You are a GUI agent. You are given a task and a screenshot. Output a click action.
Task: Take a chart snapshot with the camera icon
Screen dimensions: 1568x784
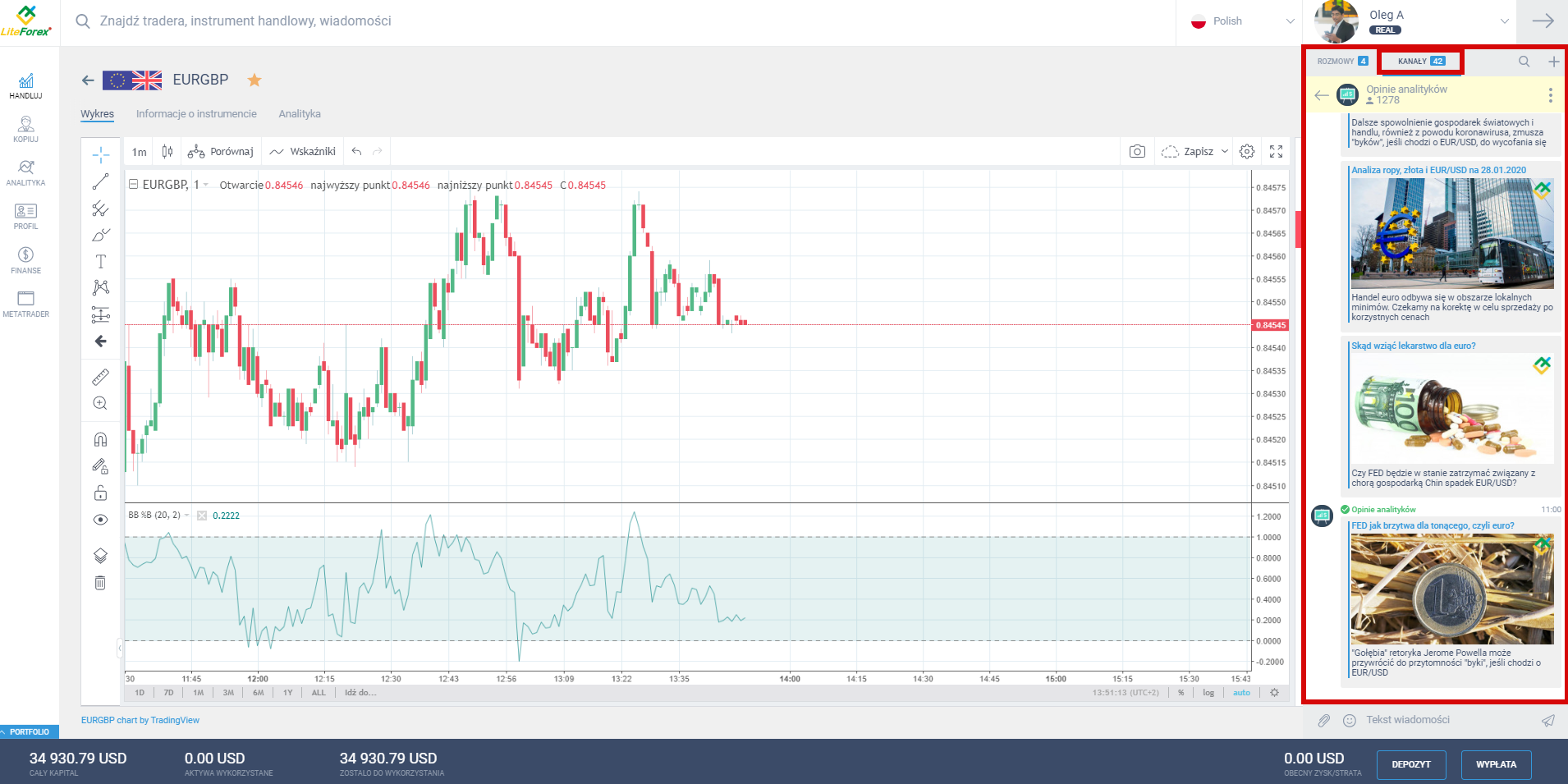pos(1137,151)
